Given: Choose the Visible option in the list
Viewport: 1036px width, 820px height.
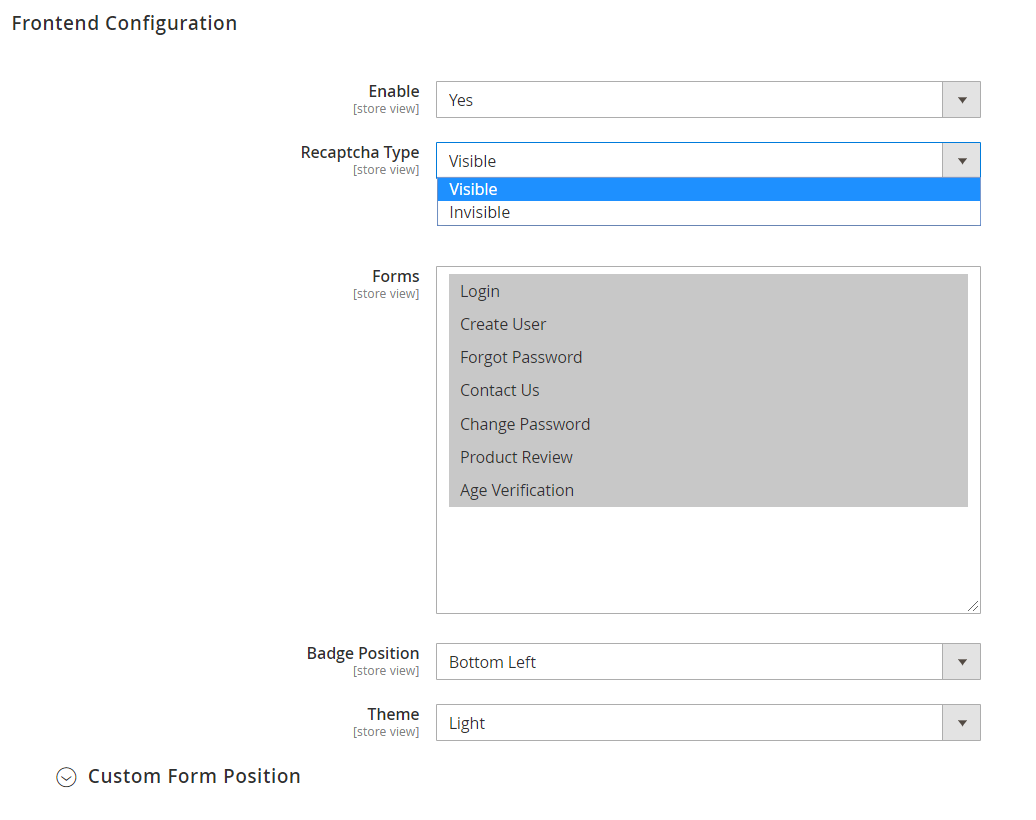Looking at the screenshot, I should click(708, 189).
